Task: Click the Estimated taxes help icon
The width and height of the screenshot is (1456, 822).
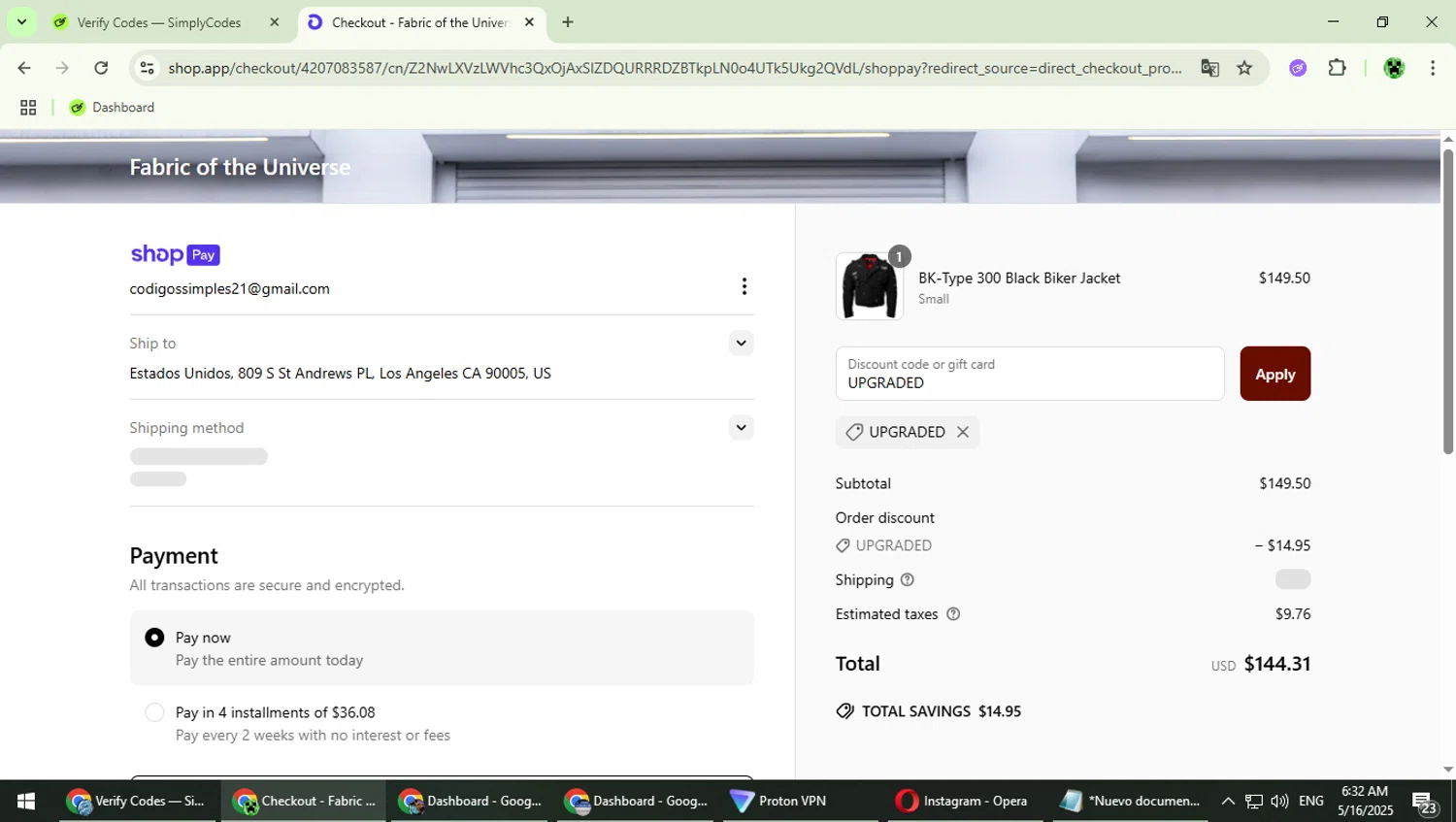Action: (x=953, y=614)
